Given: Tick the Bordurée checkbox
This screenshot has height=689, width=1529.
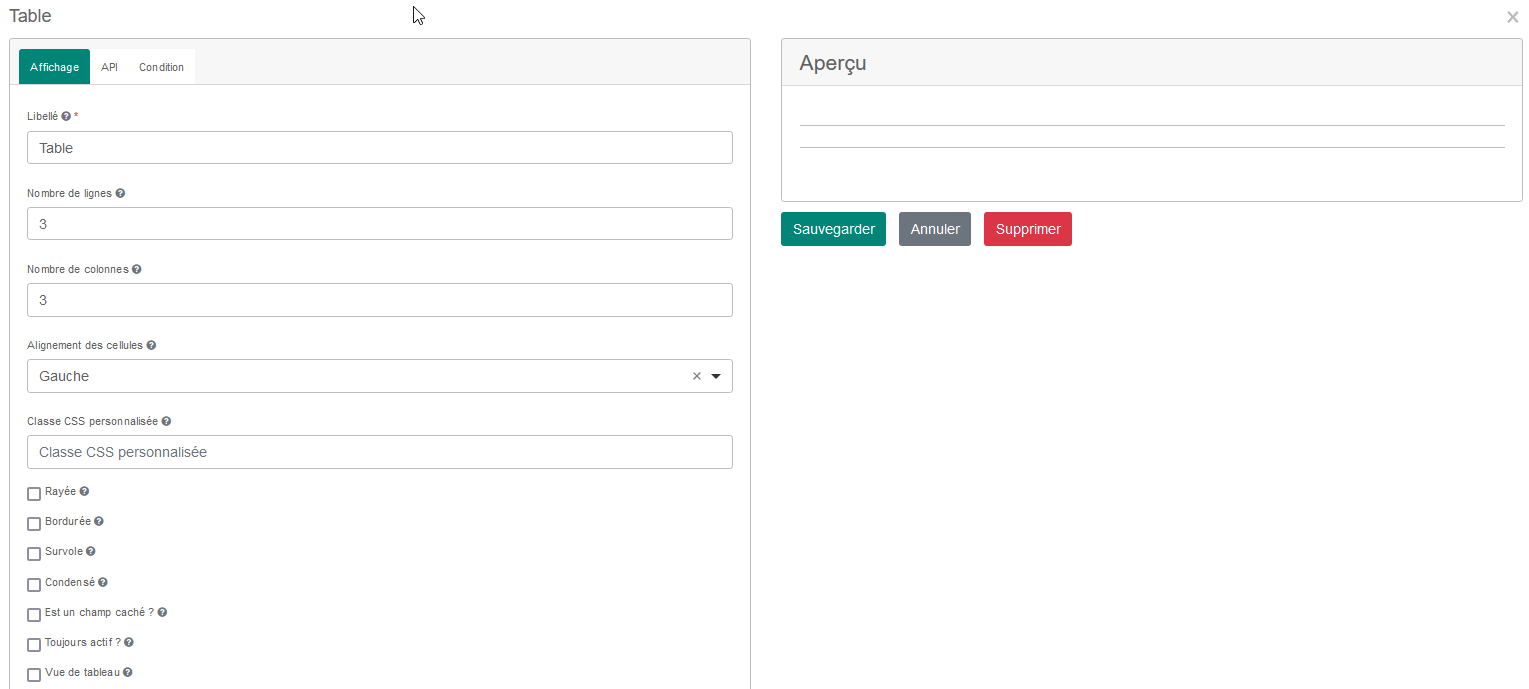Looking at the screenshot, I should tap(34, 523).
